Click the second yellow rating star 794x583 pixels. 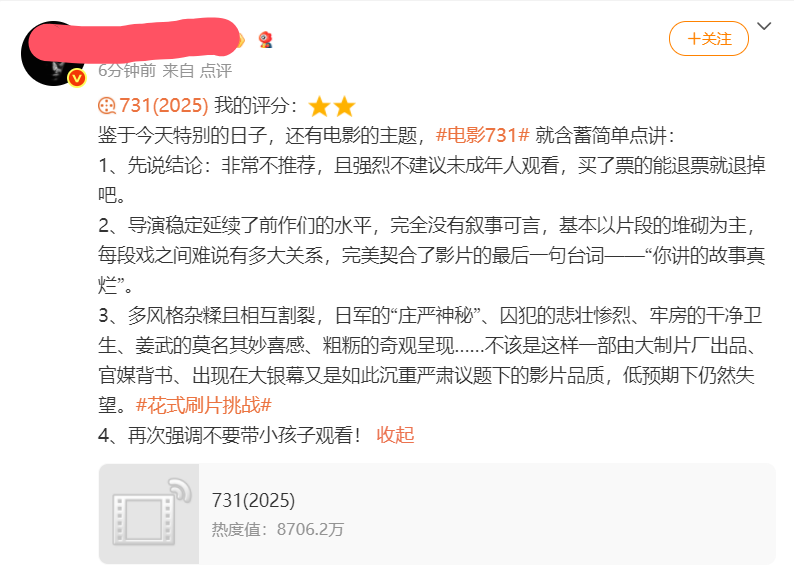pos(344,107)
